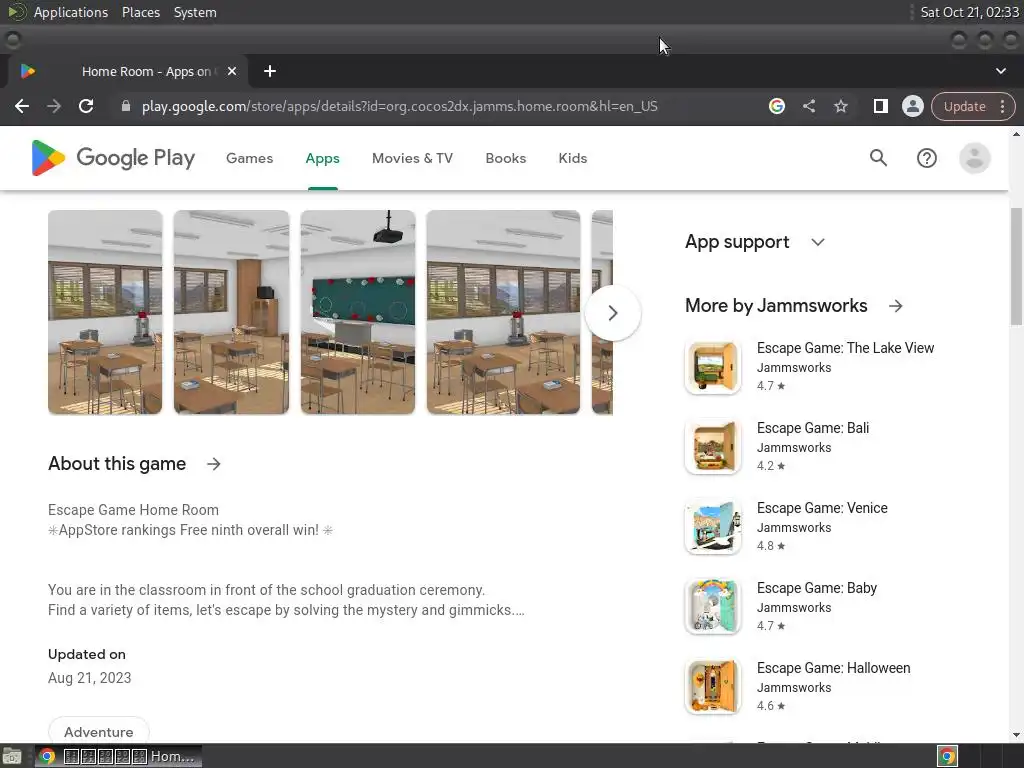The image size is (1024, 768).
Task: Select the Home Room taskbar window button
Action: point(118,756)
